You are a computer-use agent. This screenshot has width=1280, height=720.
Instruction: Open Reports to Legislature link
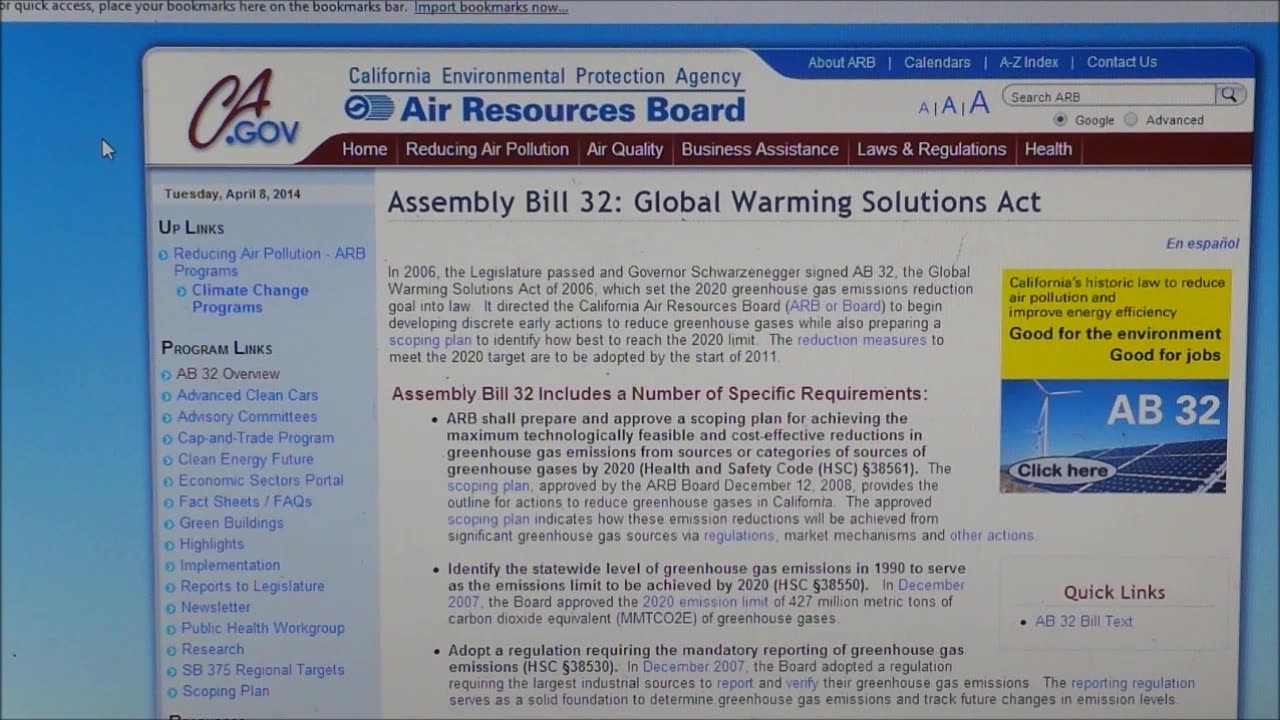coord(253,586)
